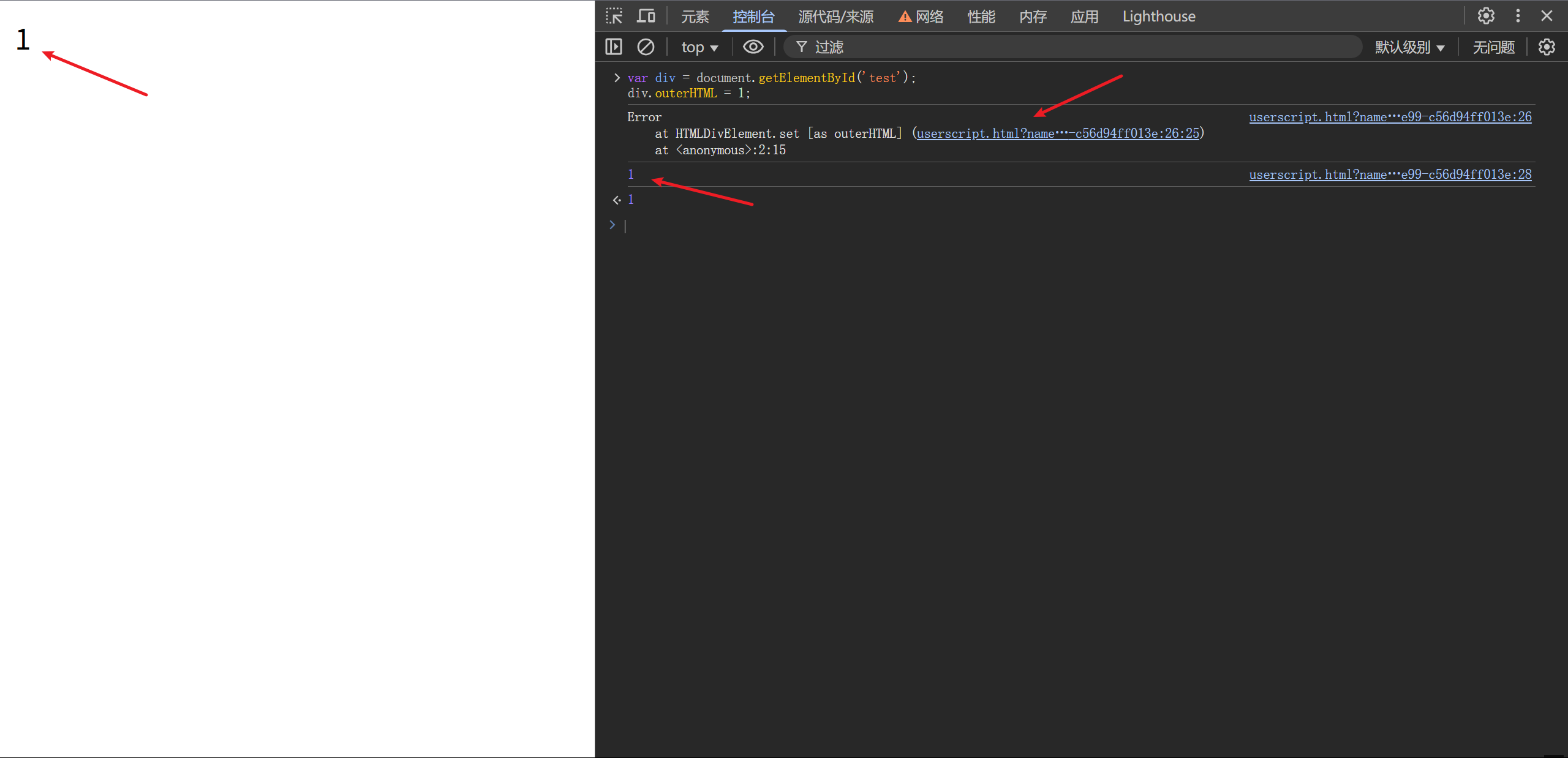
Task: Switch to the Lighthouse tab
Action: pos(1158,17)
